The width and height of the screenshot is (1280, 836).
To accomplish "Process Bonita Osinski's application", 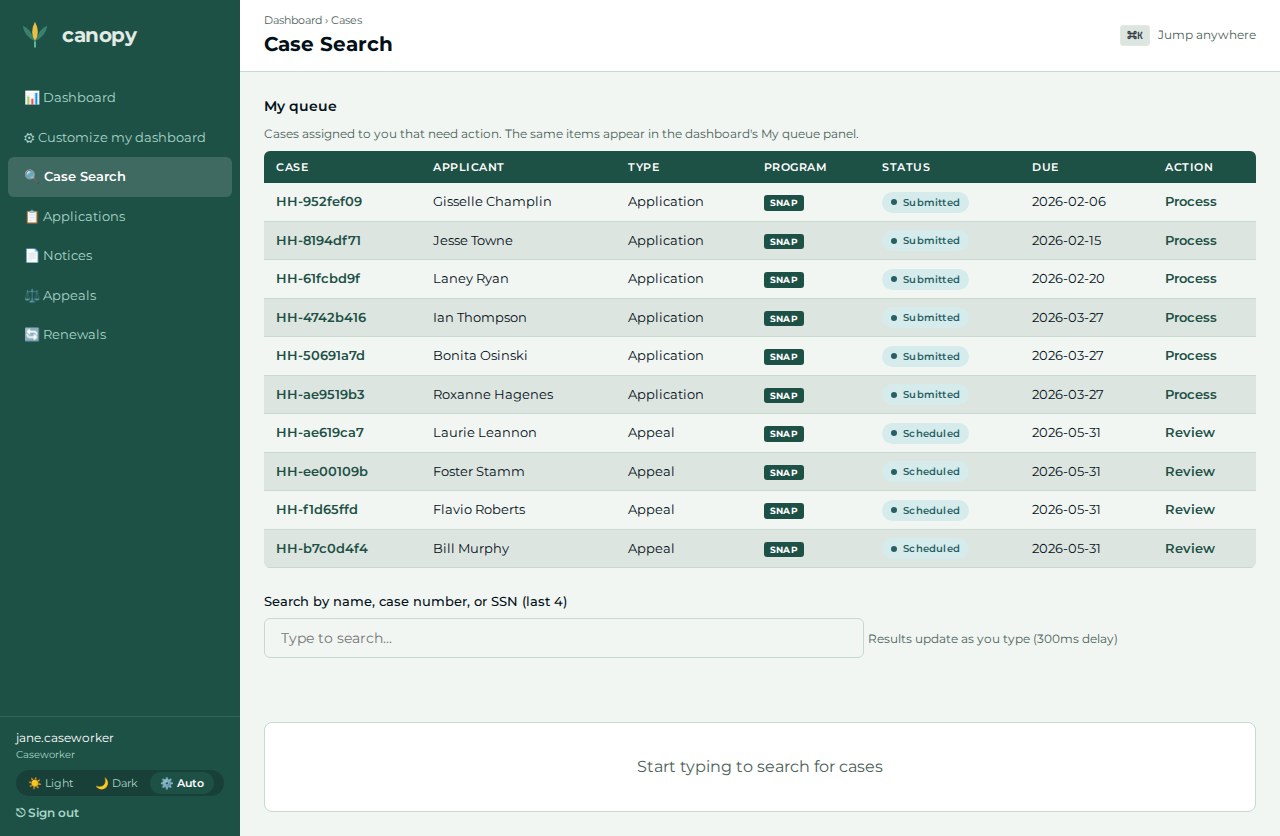I will 1191,356.
